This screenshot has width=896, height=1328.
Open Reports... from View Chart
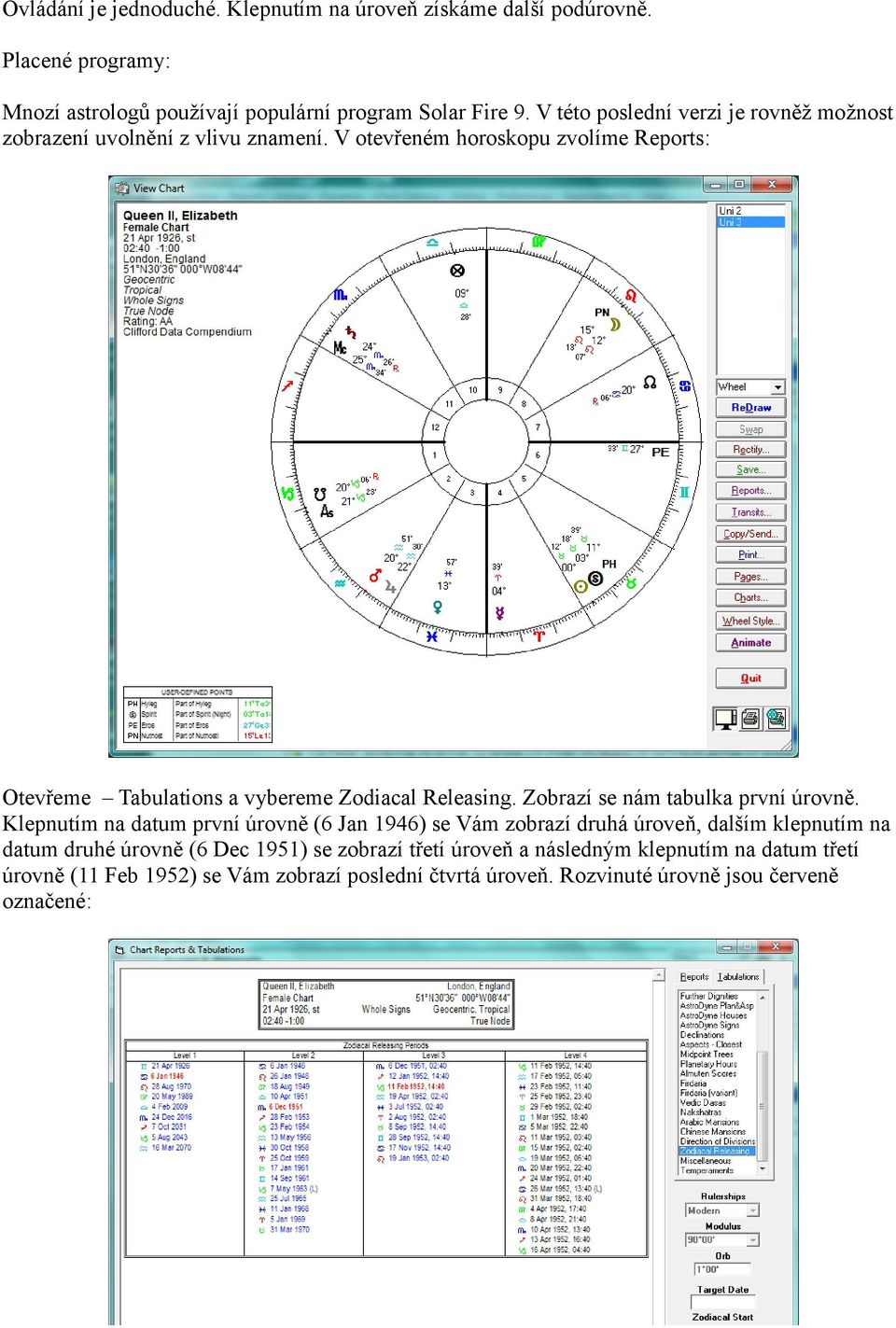[x=750, y=491]
